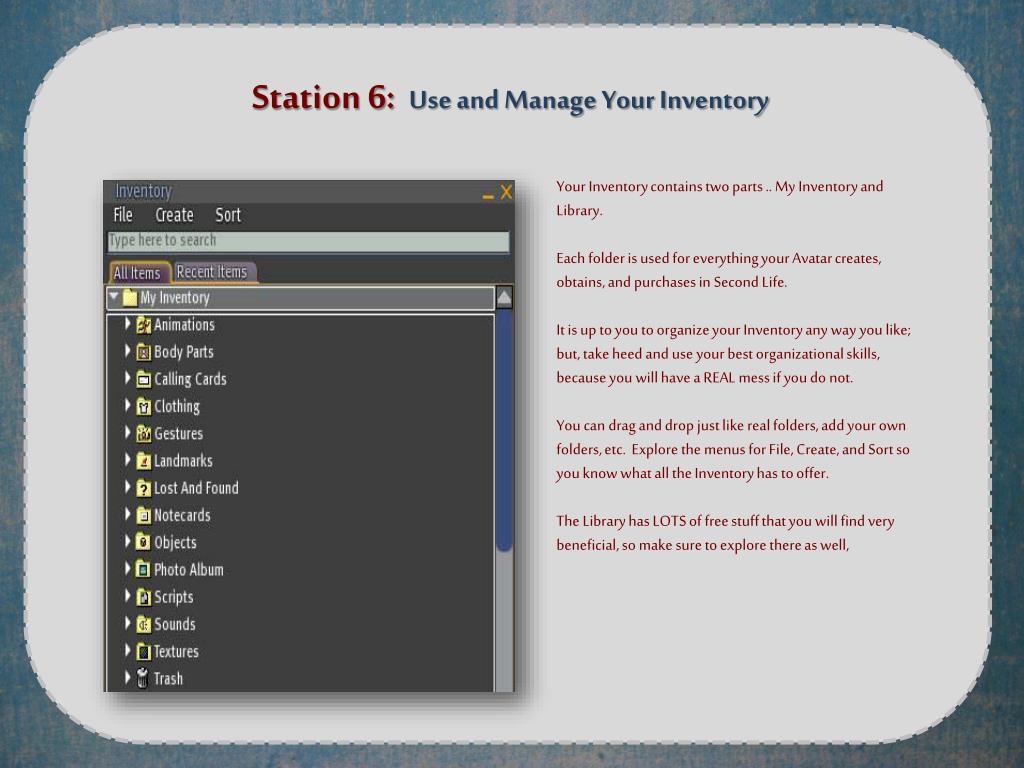Click the Clothing folder icon

click(144, 407)
